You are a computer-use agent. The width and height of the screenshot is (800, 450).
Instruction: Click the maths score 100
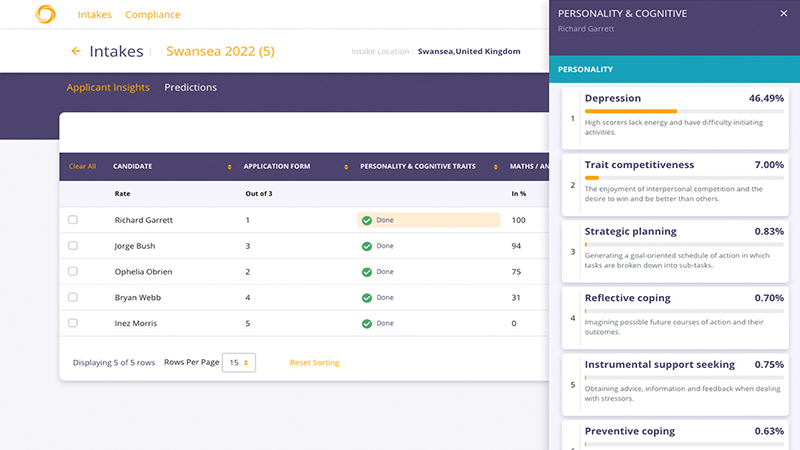518,220
